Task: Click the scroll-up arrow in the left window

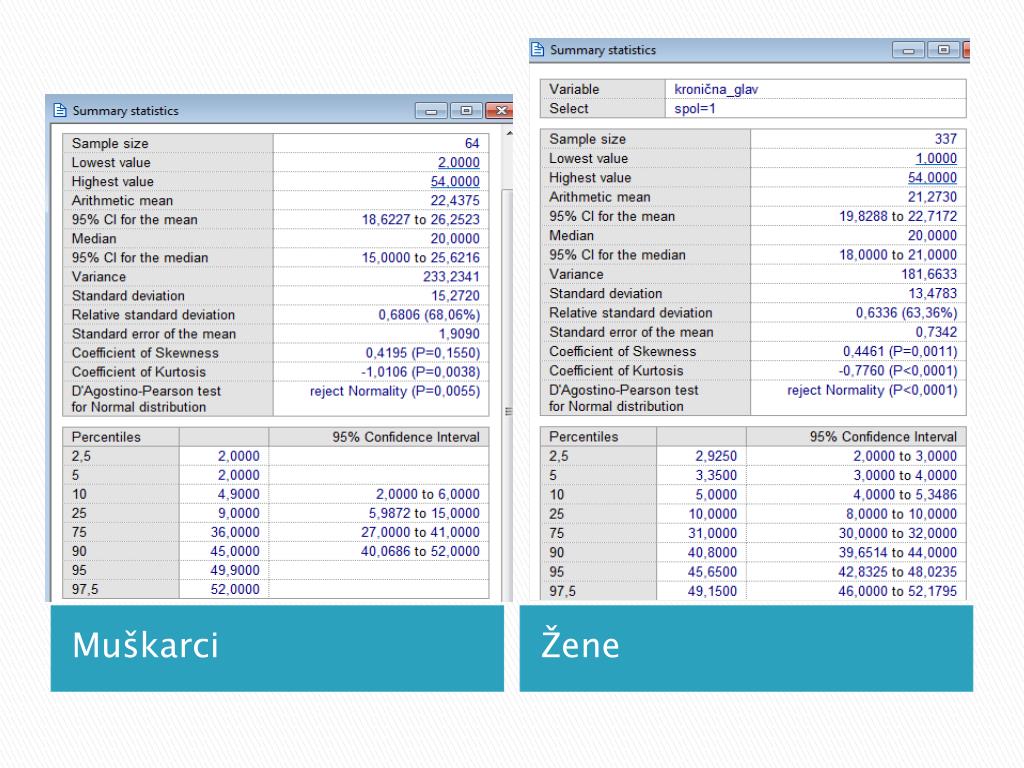Action: pyautogui.click(x=509, y=133)
